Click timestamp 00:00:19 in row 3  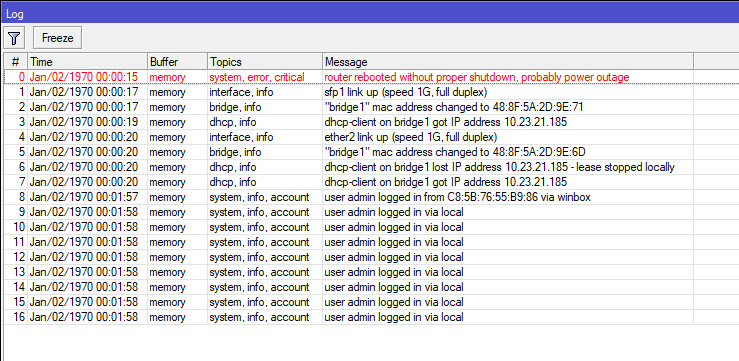84,122
